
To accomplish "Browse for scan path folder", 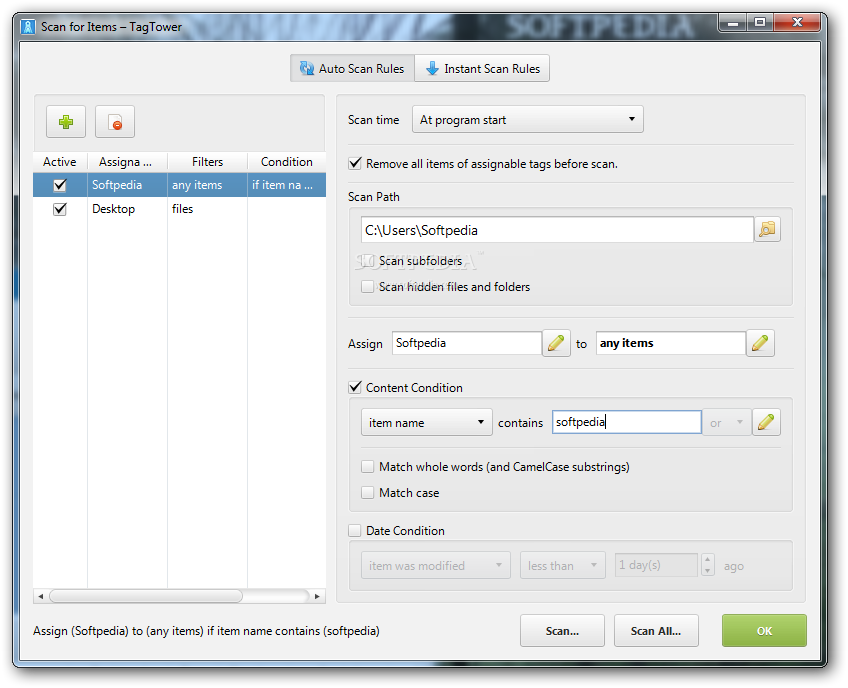I will [x=767, y=229].
